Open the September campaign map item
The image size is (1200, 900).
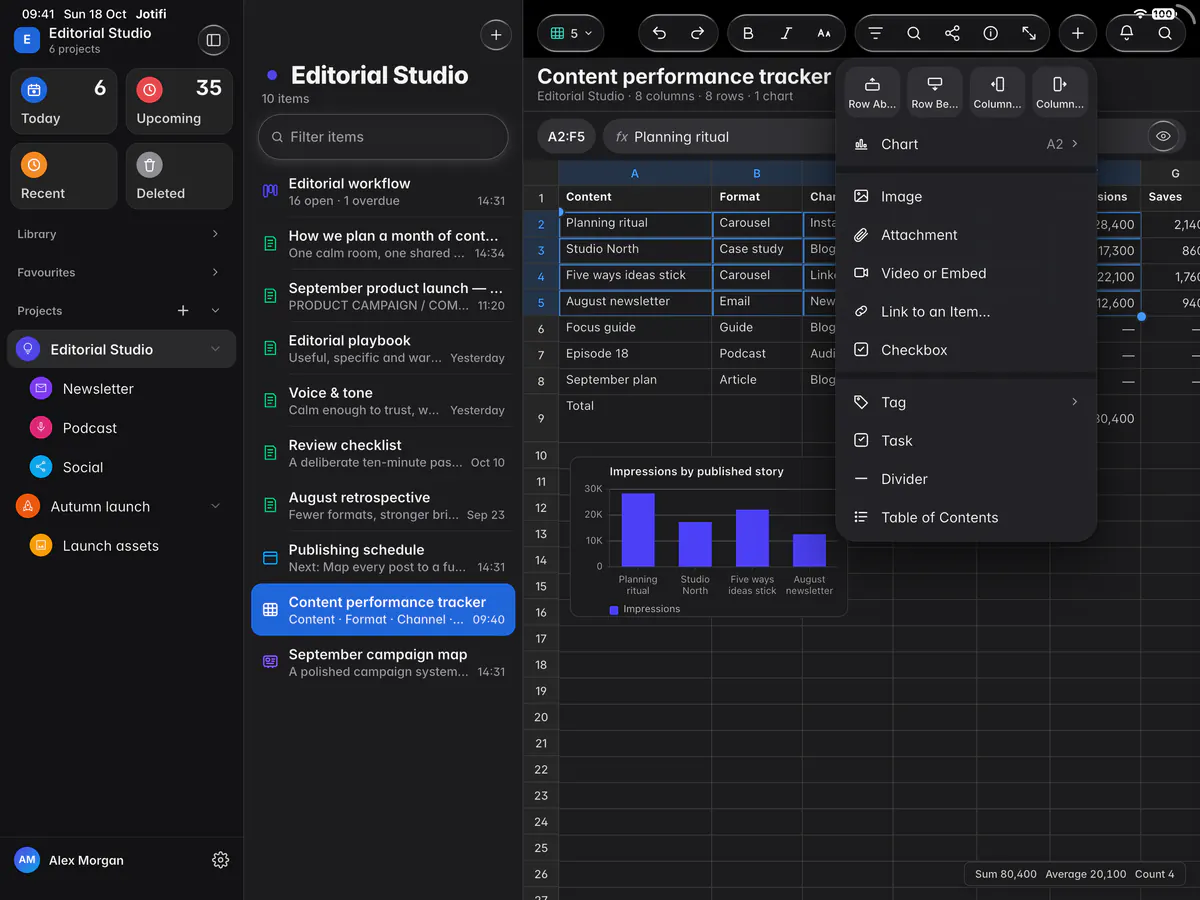383,662
